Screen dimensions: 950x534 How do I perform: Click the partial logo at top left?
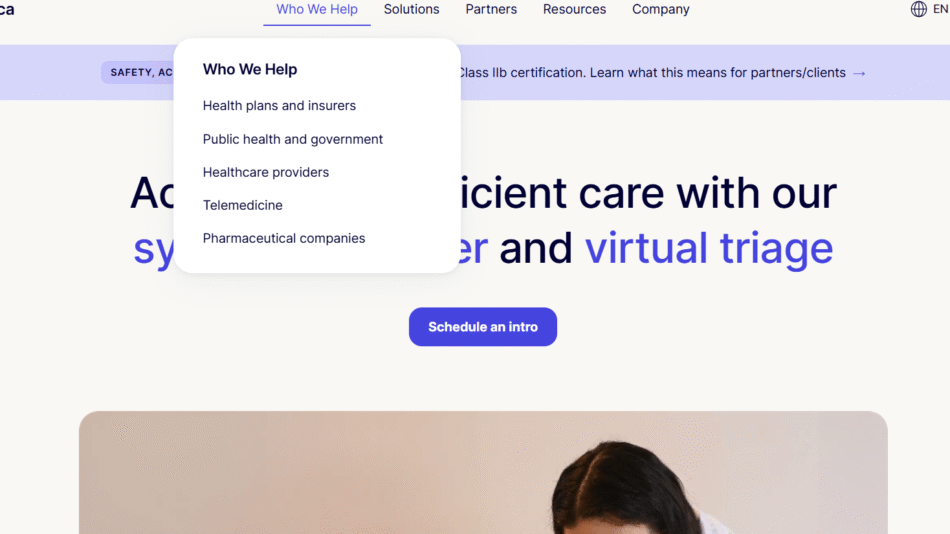[7, 10]
